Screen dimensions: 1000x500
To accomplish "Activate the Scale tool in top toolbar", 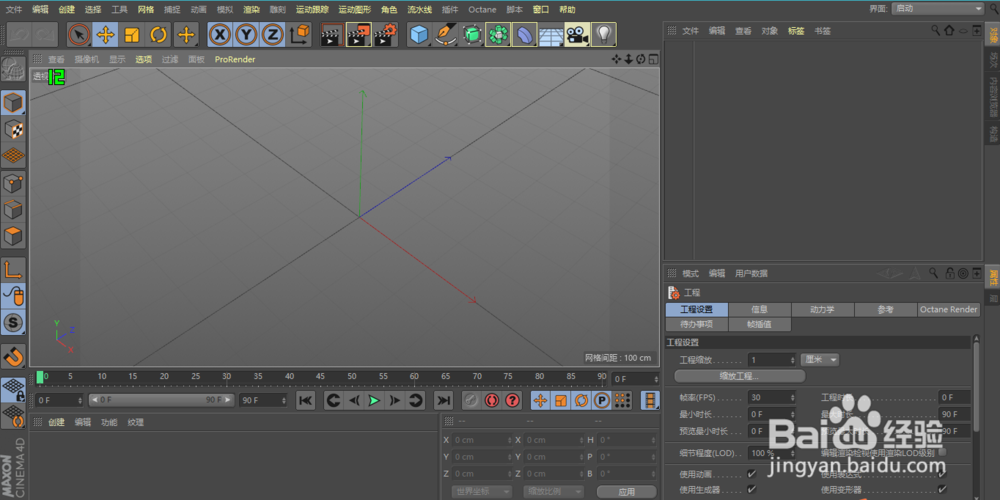I will 131,34.
